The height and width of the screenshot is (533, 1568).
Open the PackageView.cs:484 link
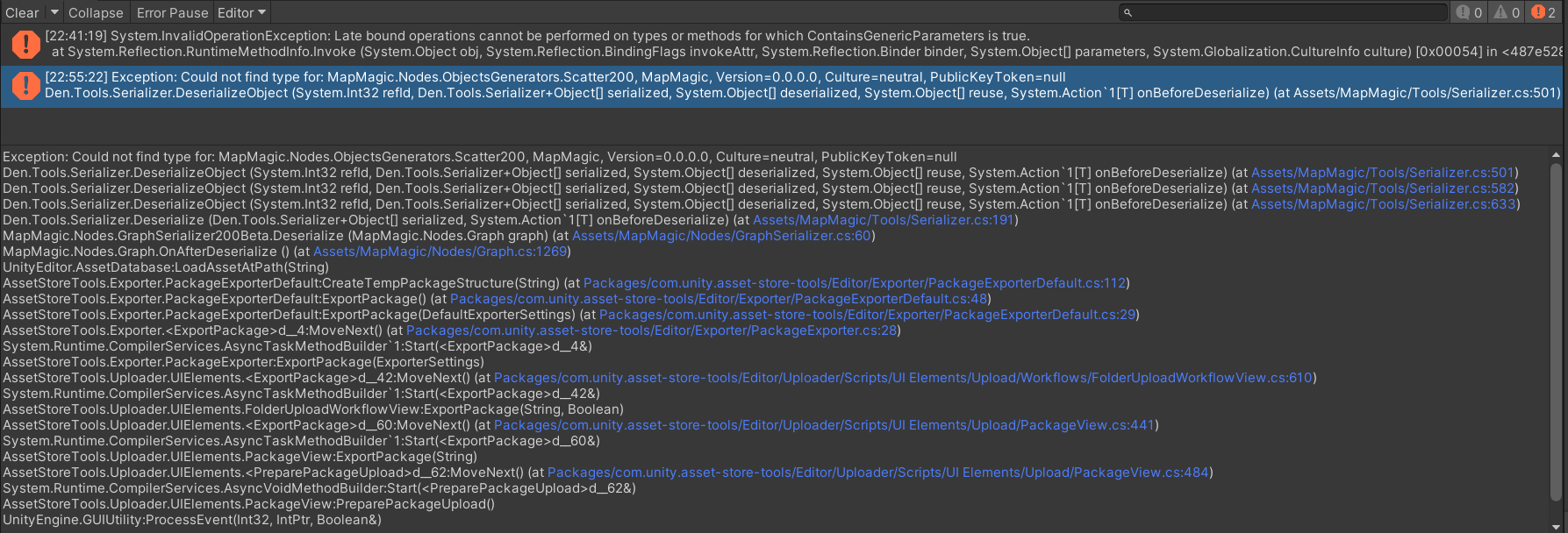point(877,473)
